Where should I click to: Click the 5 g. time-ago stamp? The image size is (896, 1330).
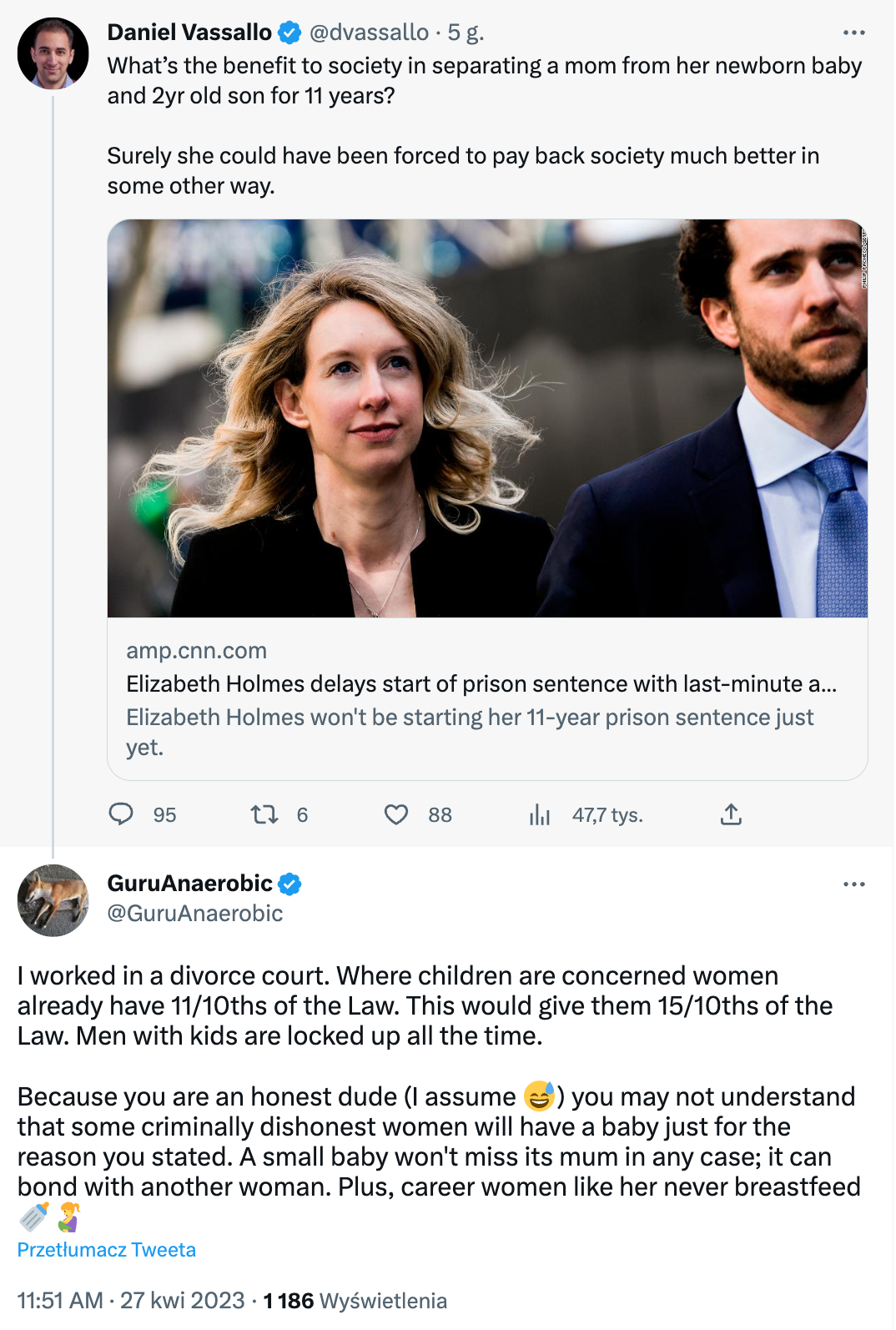[466, 33]
